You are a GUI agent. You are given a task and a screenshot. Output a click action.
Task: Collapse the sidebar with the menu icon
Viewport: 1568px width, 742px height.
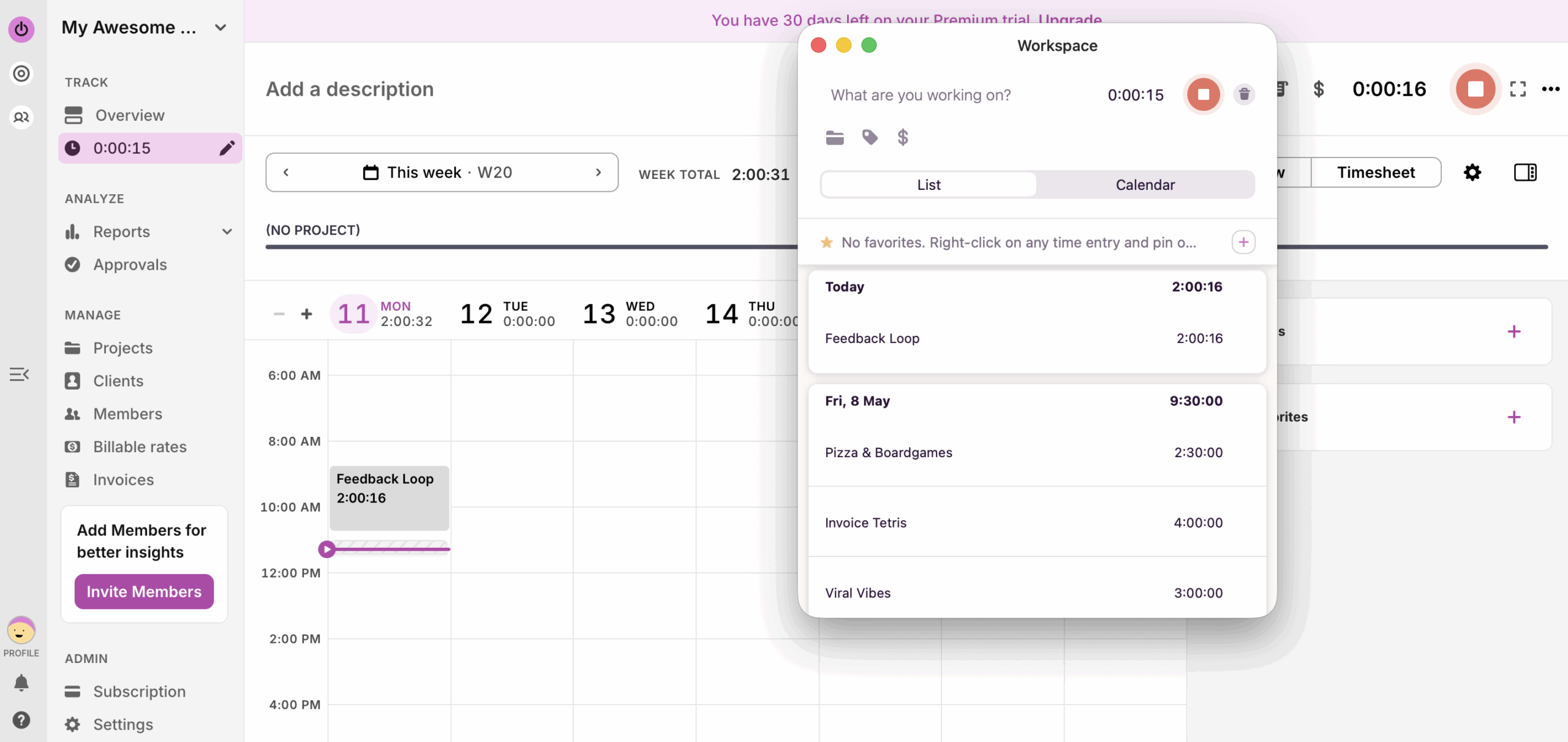tap(19, 374)
